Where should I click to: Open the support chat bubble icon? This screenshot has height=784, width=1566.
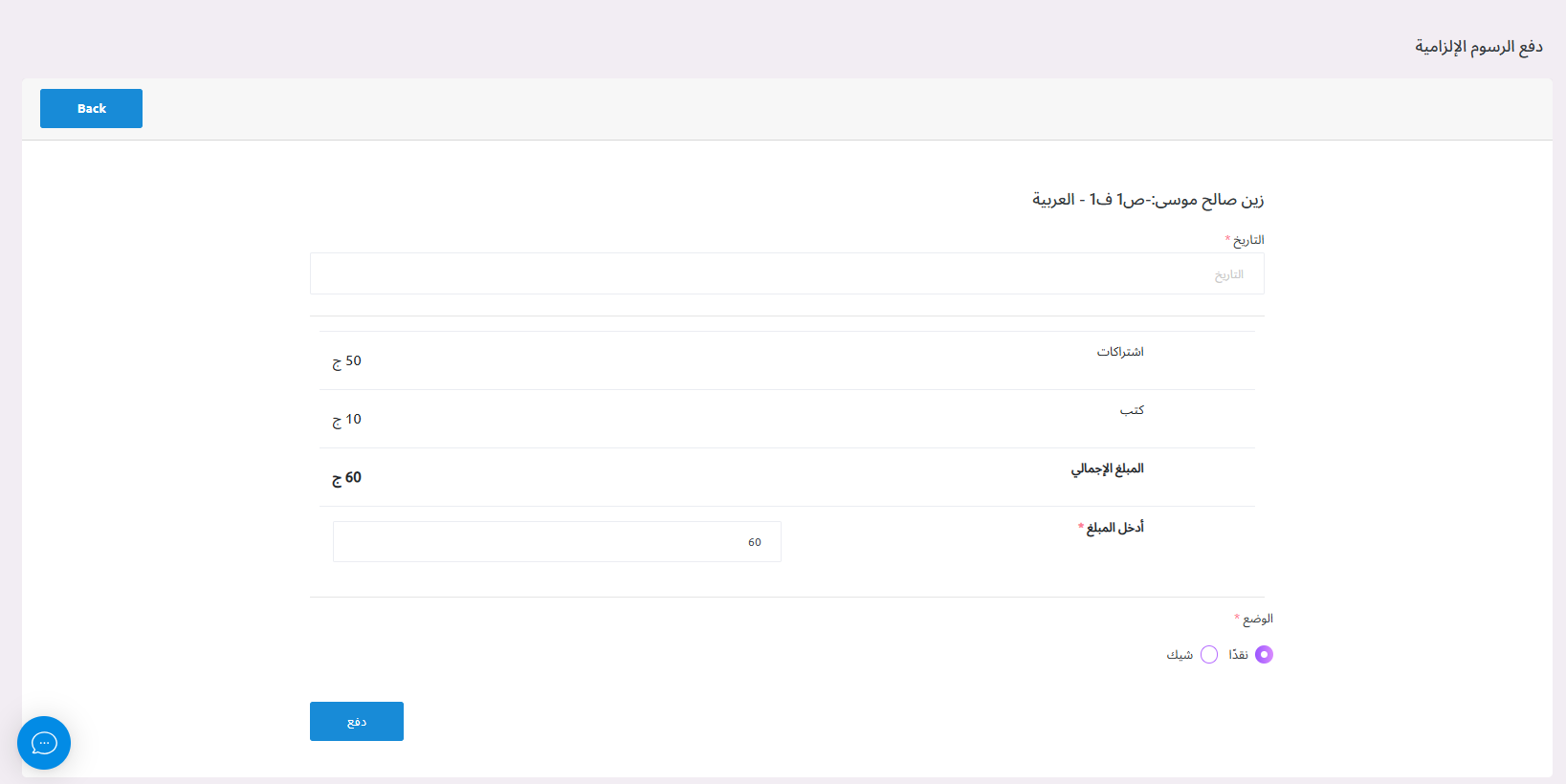(x=43, y=743)
